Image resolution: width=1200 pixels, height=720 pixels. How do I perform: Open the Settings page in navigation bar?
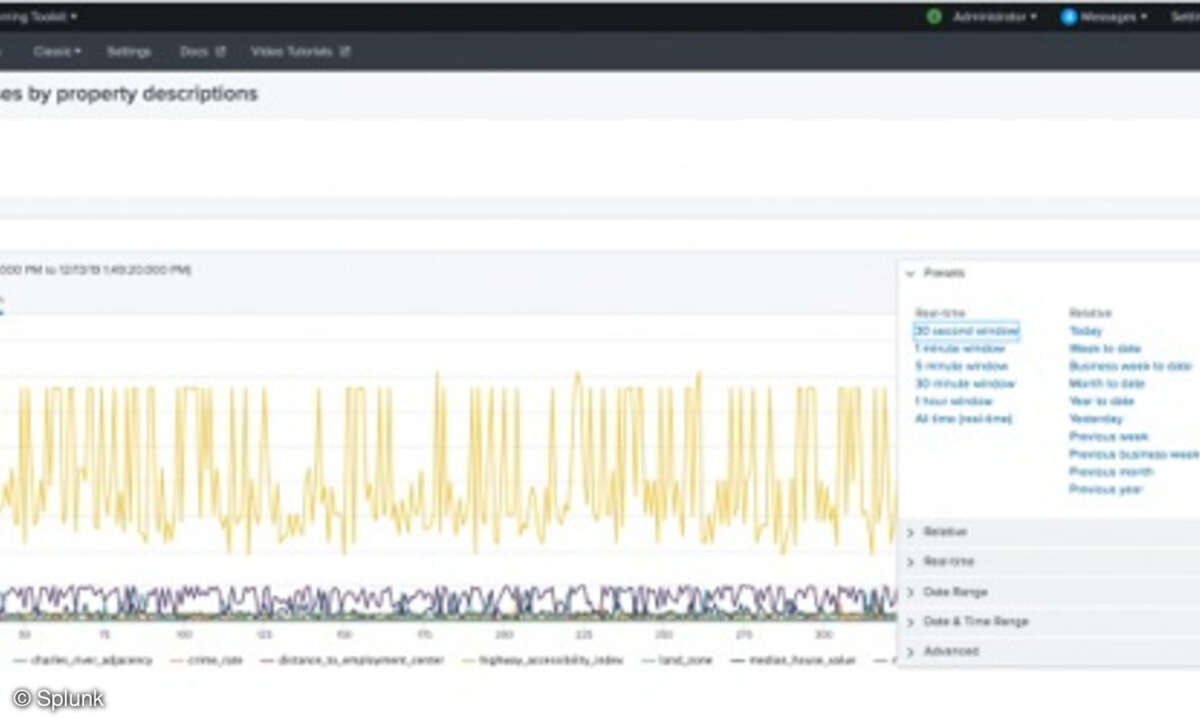[x=129, y=51]
